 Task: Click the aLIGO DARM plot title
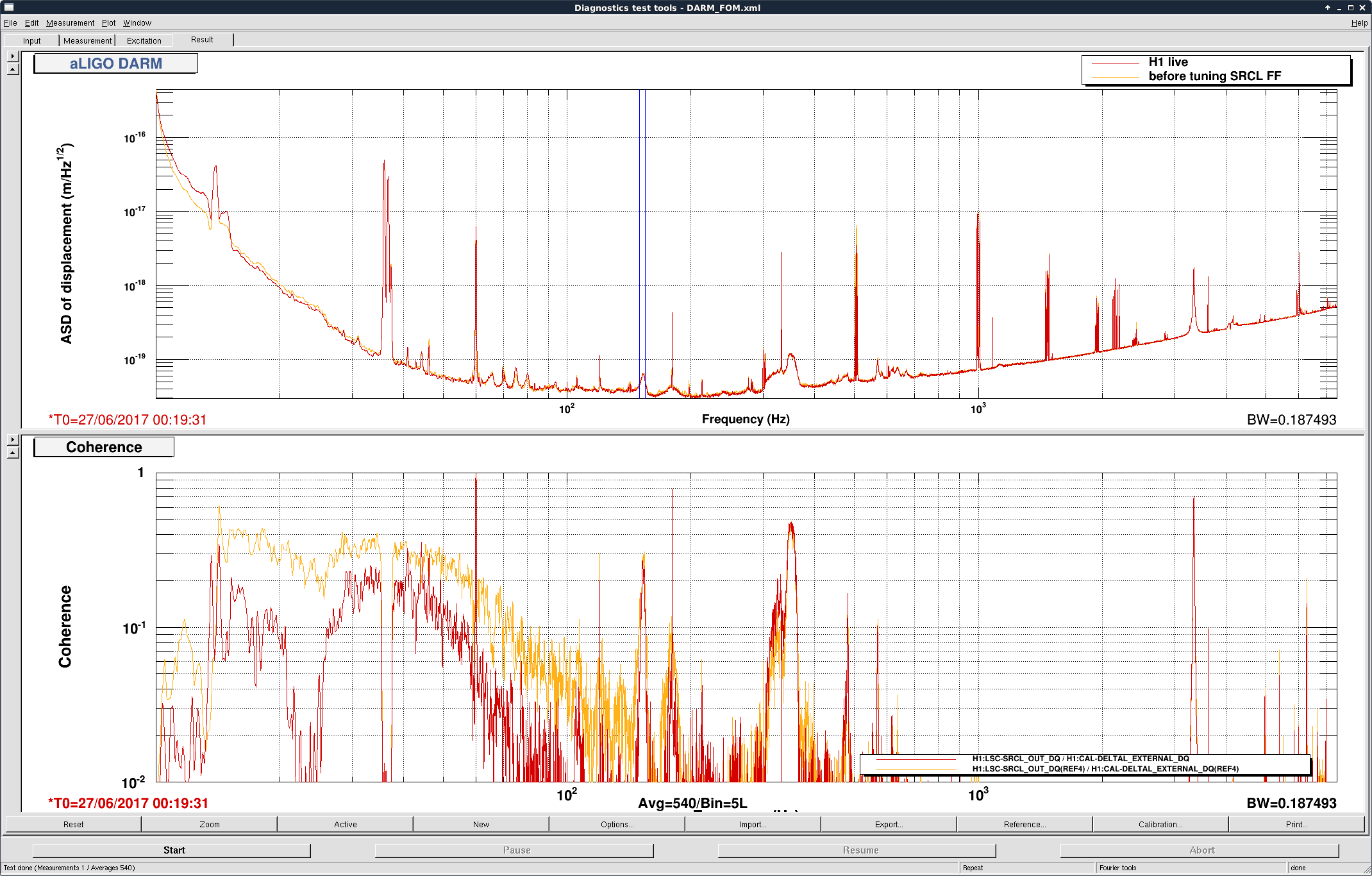pyautogui.click(x=115, y=63)
